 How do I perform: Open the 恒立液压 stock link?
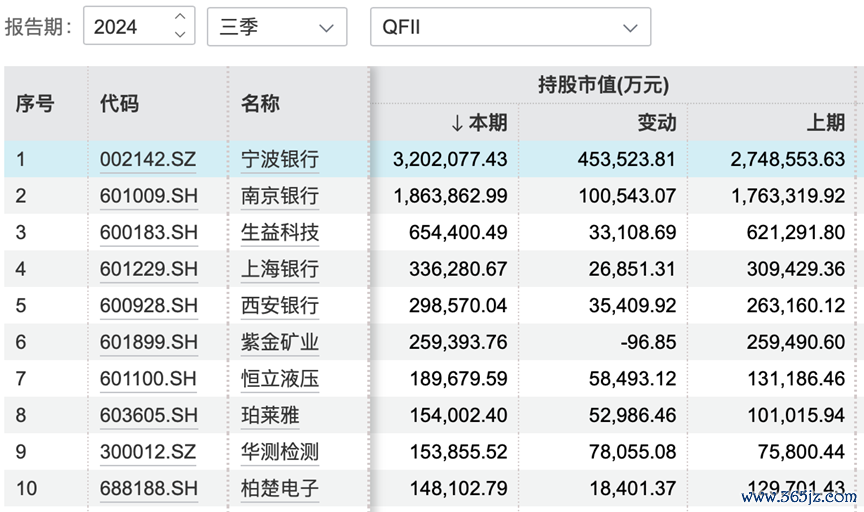tap(280, 379)
